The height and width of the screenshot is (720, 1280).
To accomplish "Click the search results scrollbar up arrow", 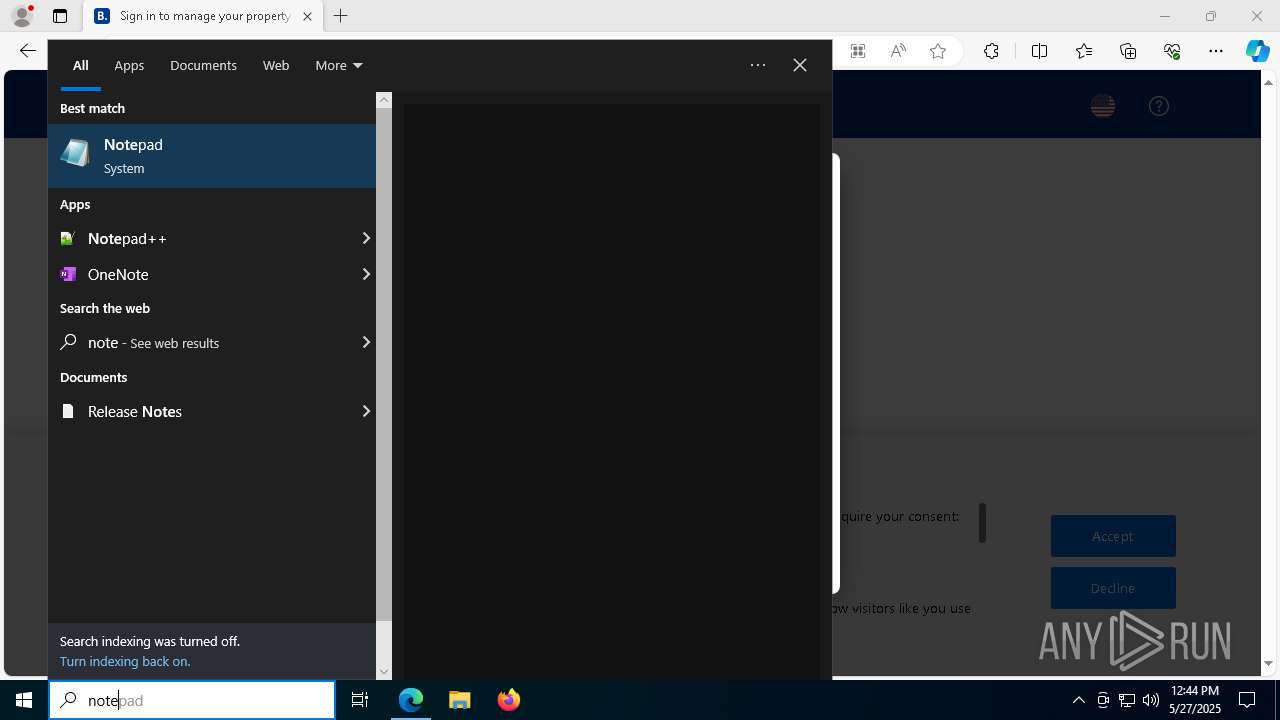I will coord(384,100).
